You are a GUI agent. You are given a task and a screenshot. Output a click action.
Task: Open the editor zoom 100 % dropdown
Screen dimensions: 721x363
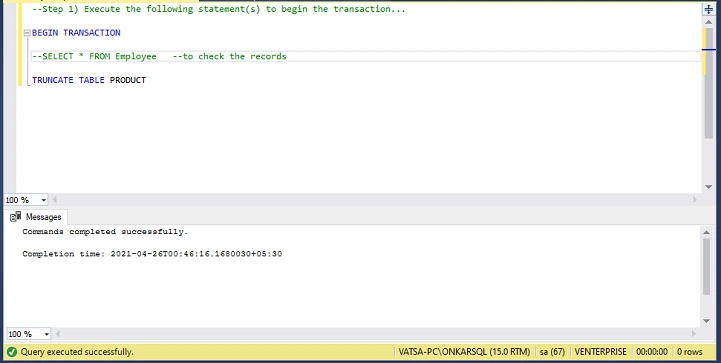point(43,200)
